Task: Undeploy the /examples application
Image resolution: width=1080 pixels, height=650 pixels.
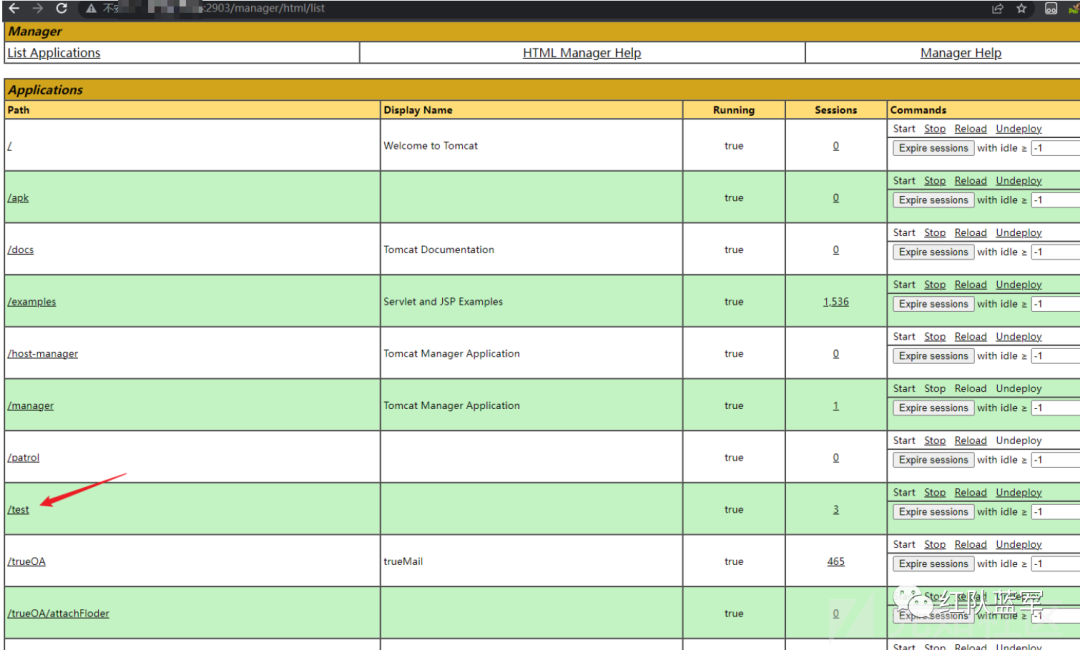Action: tap(1019, 284)
